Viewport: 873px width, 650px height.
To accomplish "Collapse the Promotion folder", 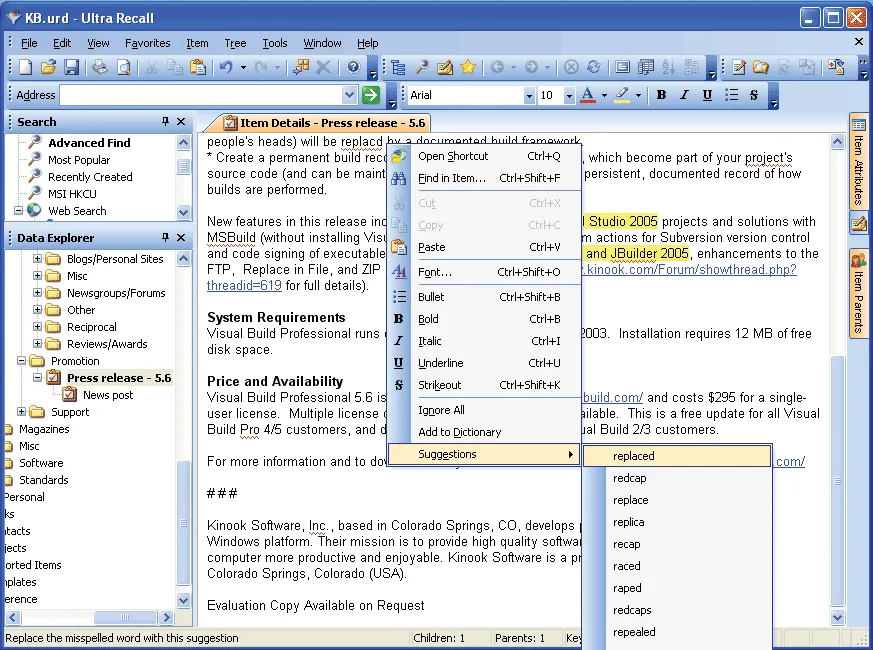I will [x=21, y=361].
